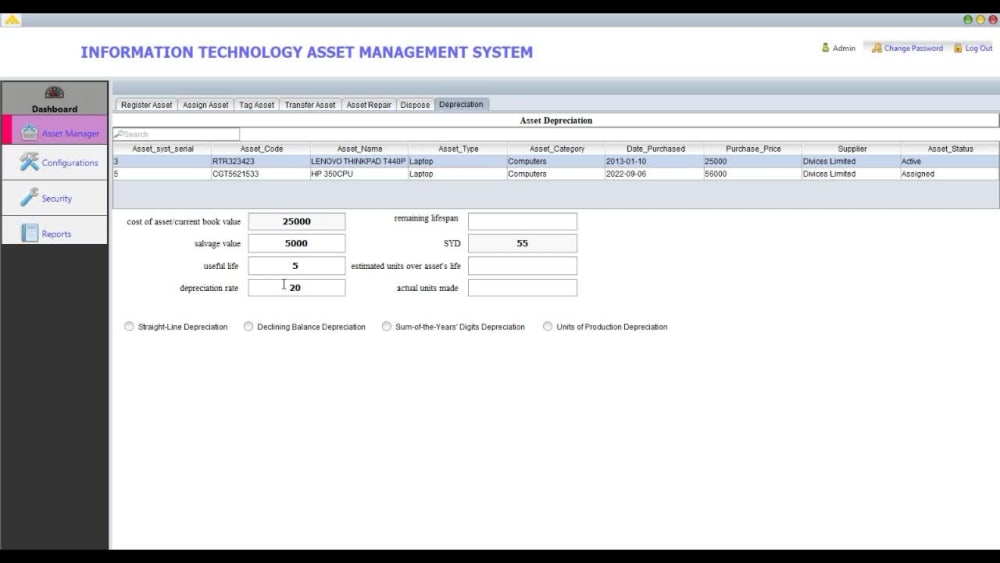Click the Asset Manager basket icon
Image resolution: width=1000 pixels, height=563 pixels.
pos(29,132)
